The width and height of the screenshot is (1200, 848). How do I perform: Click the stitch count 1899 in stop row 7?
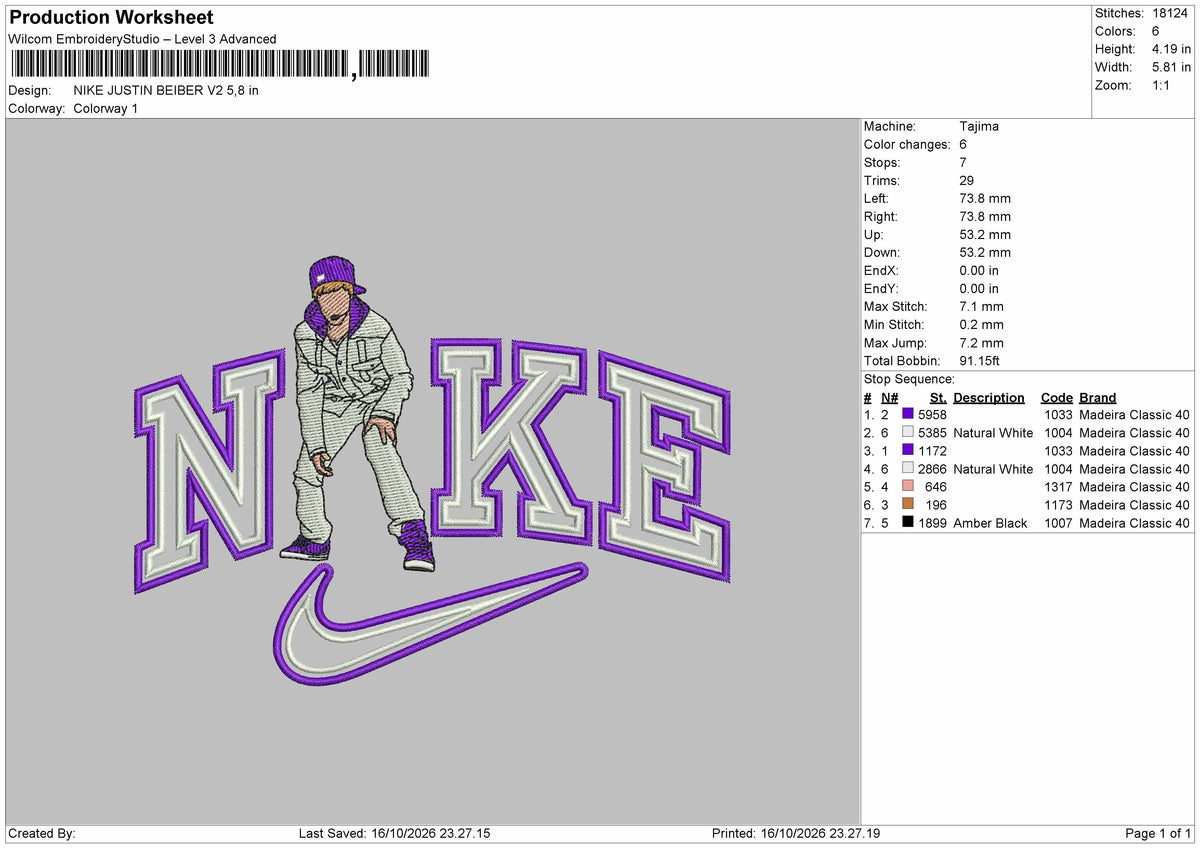coord(932,523)
